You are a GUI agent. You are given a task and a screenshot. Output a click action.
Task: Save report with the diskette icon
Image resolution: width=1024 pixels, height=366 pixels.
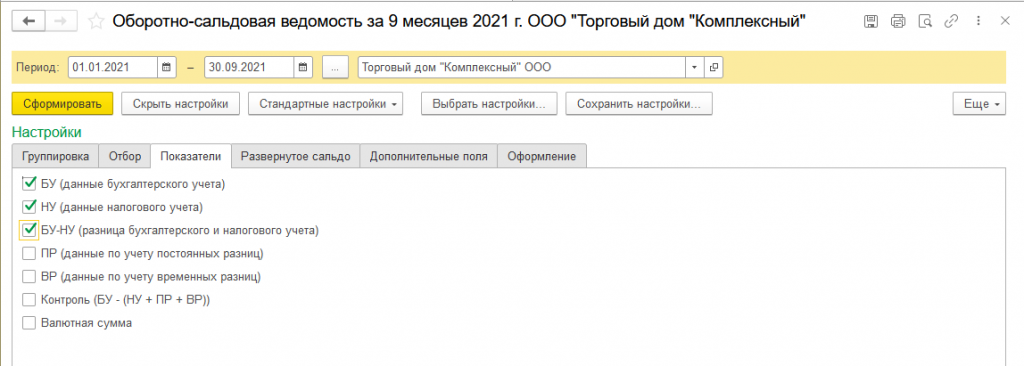pos(871,21)
